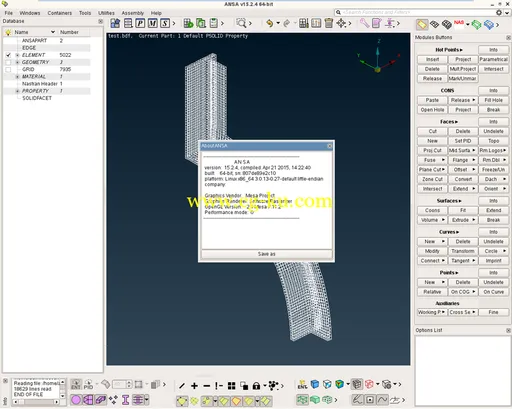Viewport: 512px width, 409px height.
Task: Click the PID colour mode icon
Action: coord(88,384)
